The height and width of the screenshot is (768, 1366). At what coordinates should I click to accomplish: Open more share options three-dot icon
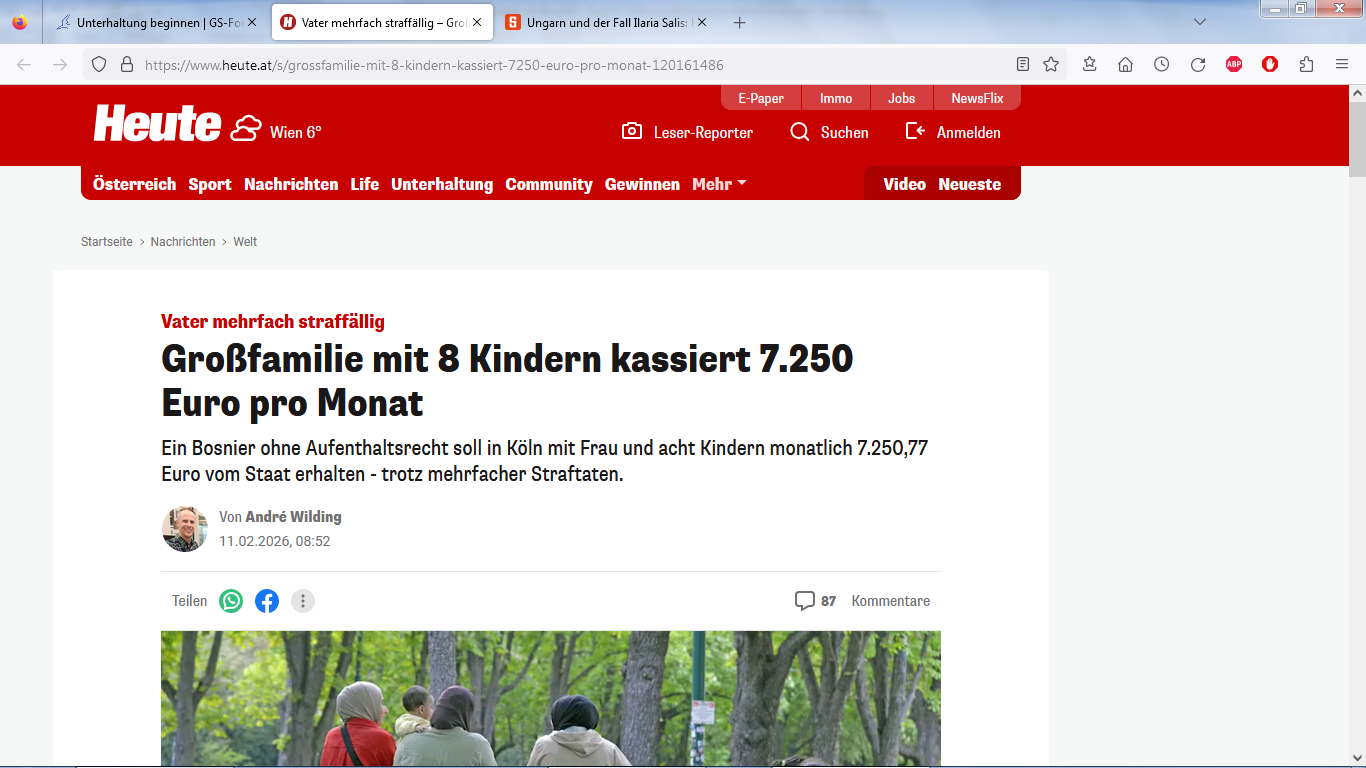click(x=303, y=601)
